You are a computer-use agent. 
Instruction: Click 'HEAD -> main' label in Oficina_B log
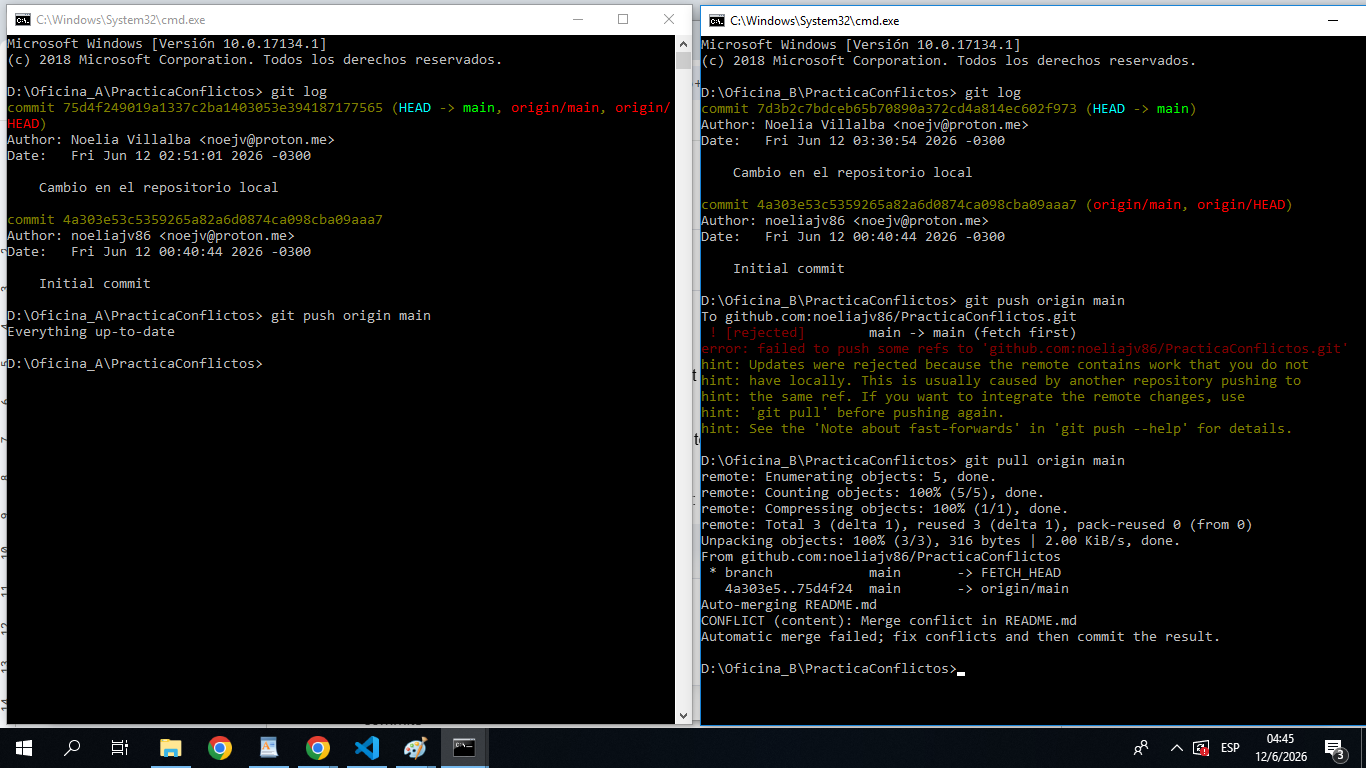pyautogui.click(x=1141, y=108)
